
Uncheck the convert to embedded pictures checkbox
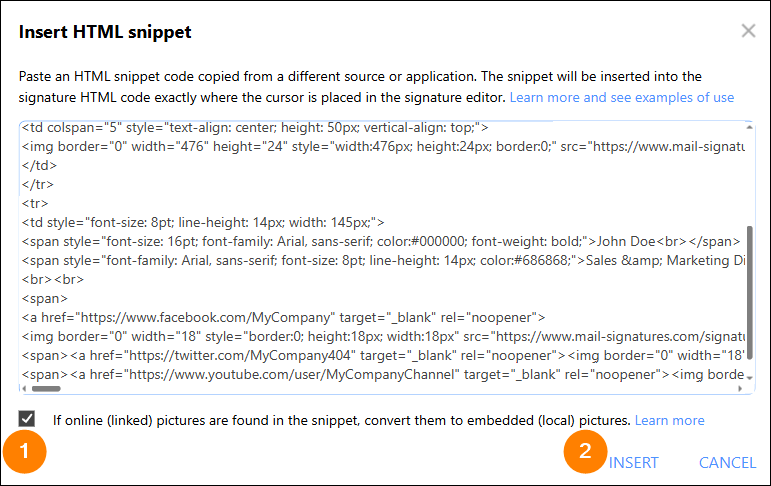pyautogui.click(x=27, y=419)
